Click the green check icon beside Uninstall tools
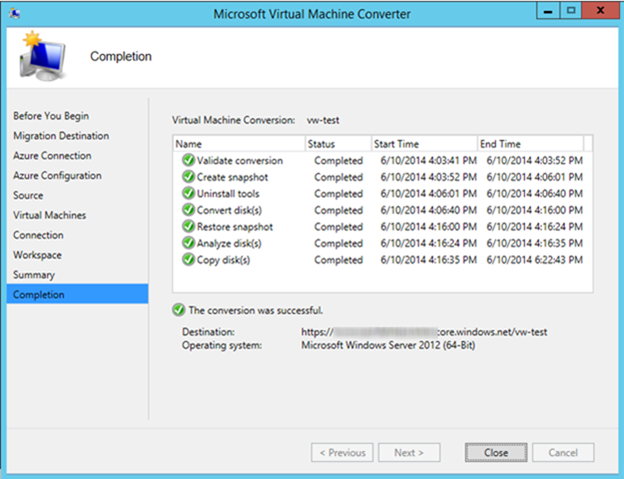The image size is (624, 479). [x=188, y=193]
